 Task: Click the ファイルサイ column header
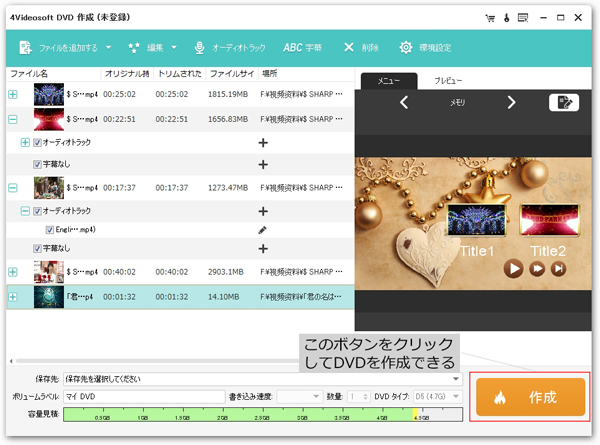[x=232, y=73]
